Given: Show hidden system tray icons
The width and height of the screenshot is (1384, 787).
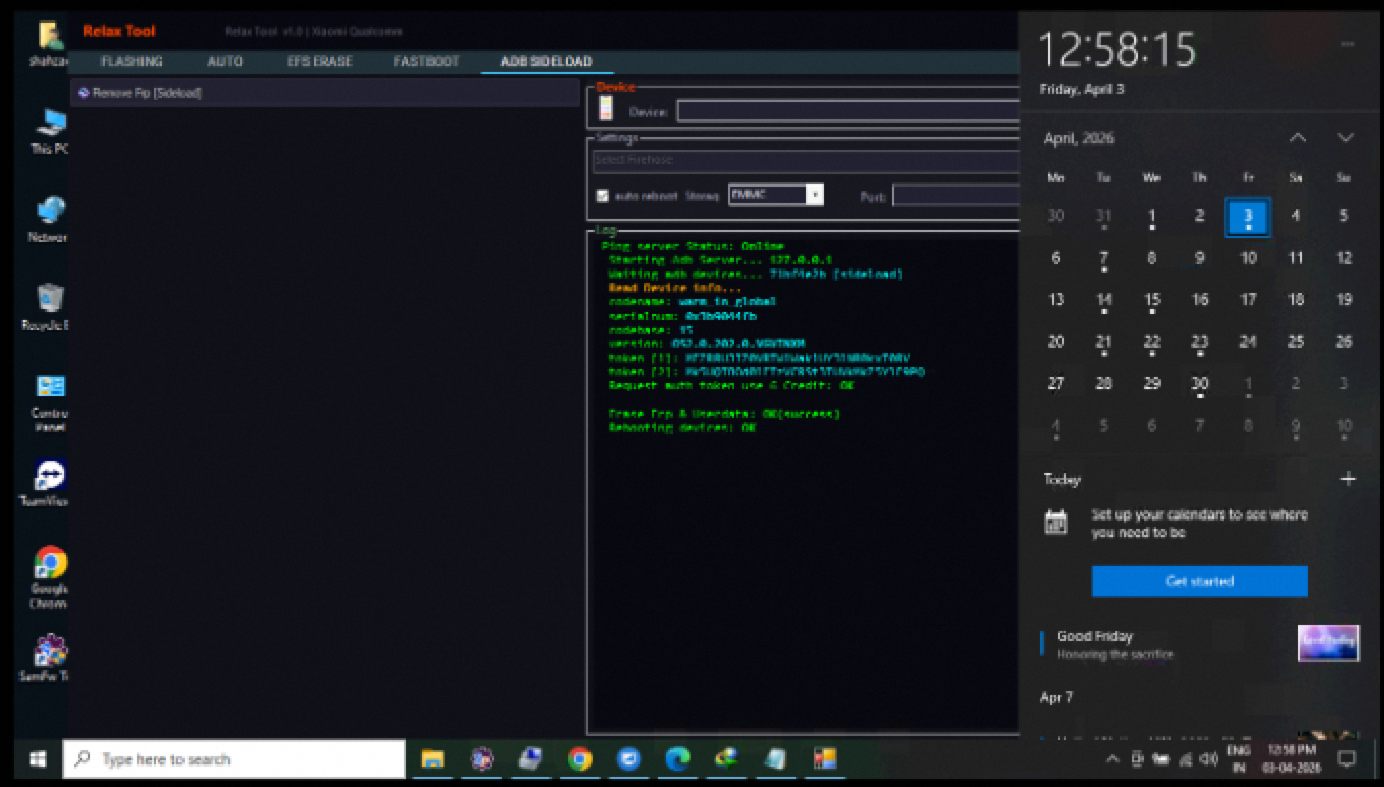Looking at the screenshot, I should [1111, 759].
